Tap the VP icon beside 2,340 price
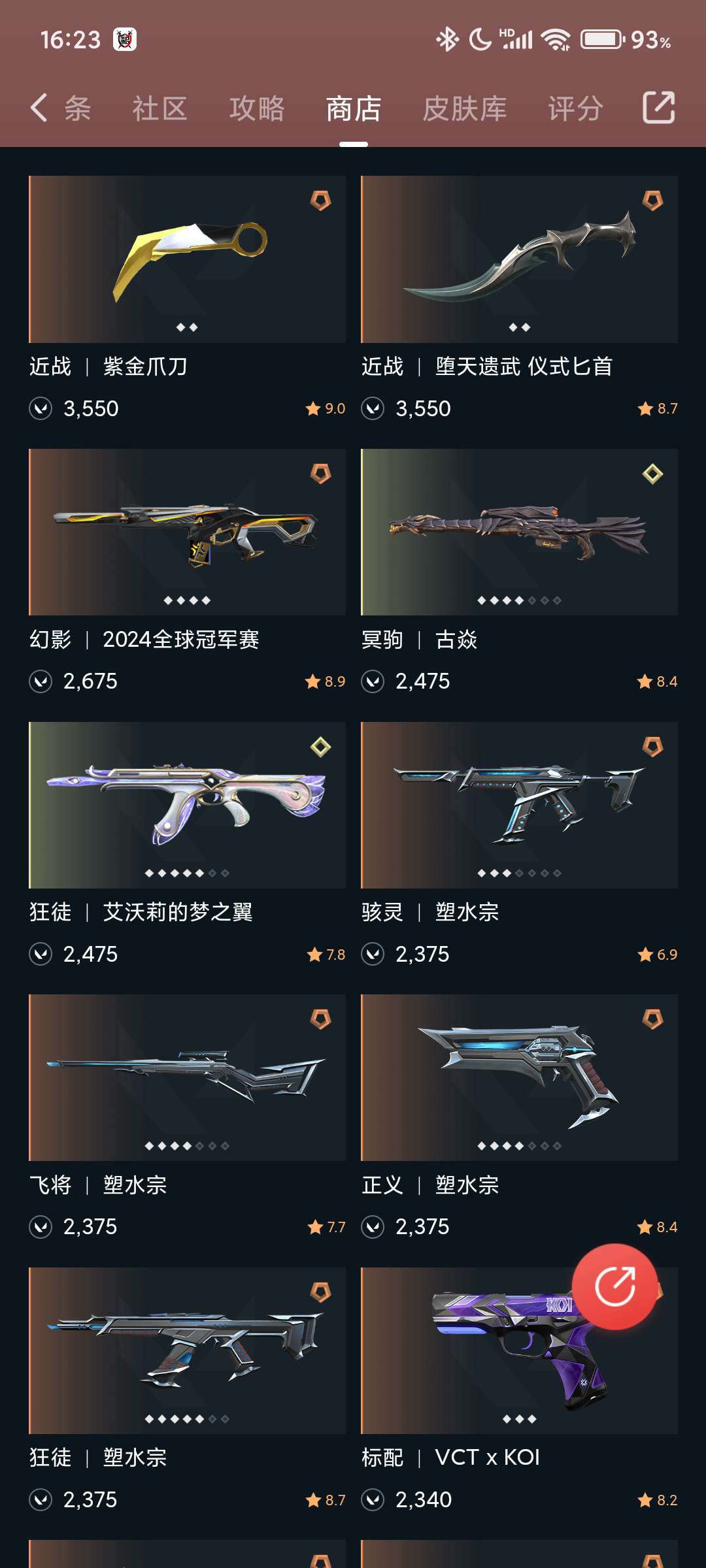706x1568 pixels. point(373,1500)
